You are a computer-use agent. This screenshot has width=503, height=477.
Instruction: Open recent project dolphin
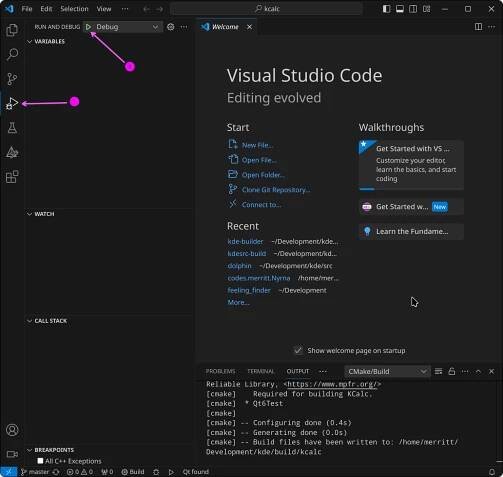(x=239, y=266)
